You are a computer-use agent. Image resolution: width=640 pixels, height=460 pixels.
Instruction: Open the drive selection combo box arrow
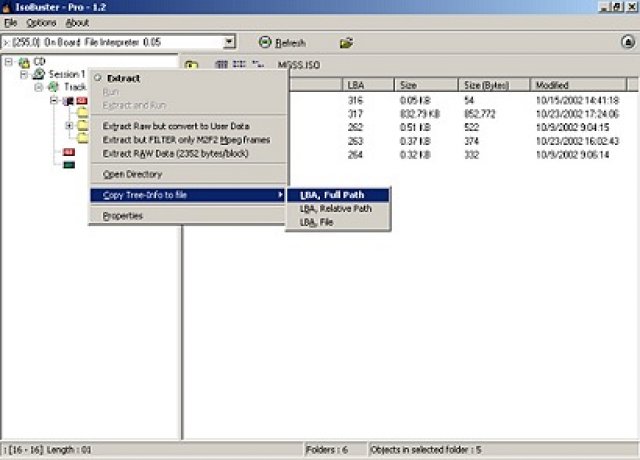229,42
